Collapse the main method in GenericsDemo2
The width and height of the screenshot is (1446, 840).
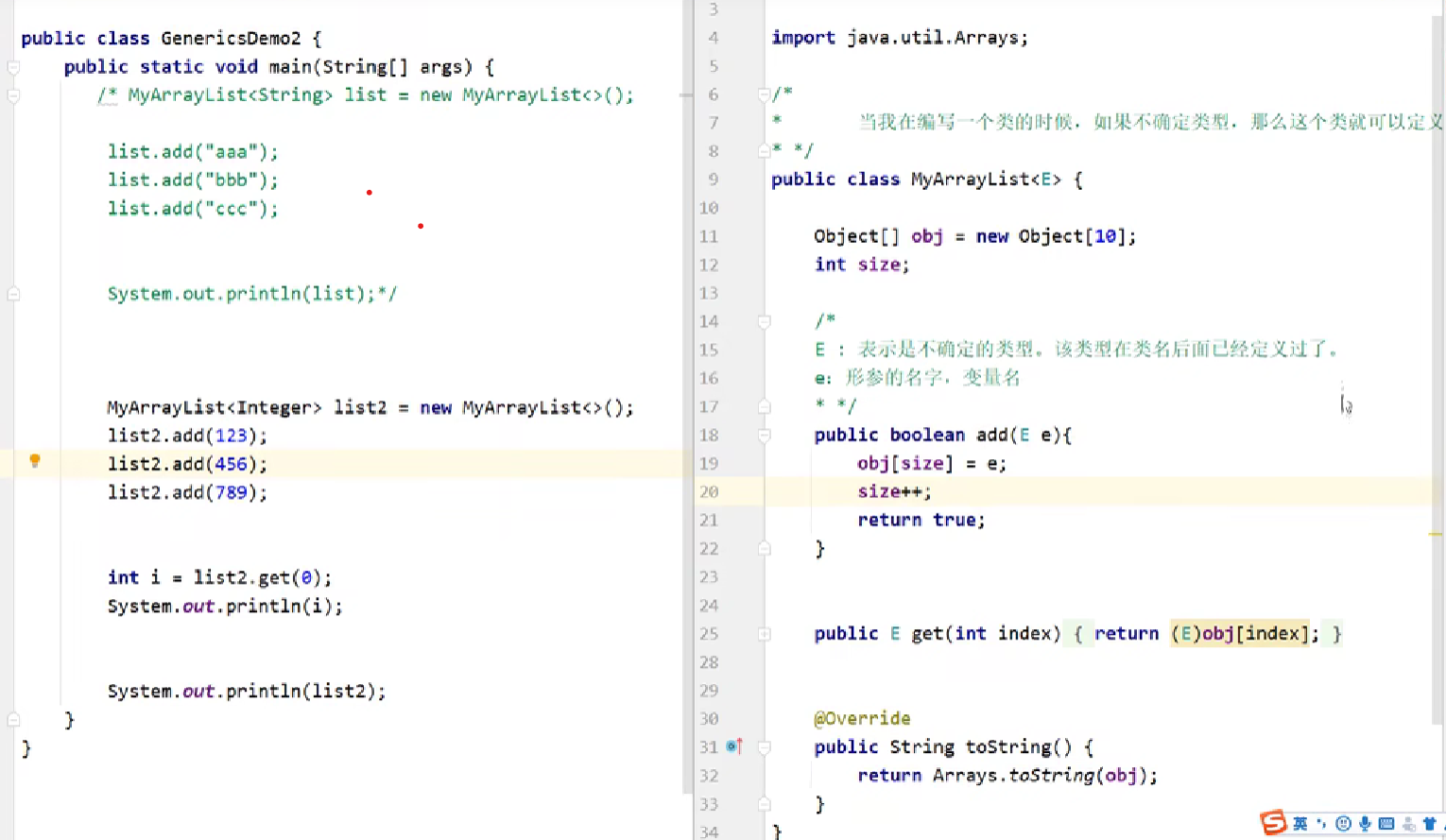coord(13,67)
